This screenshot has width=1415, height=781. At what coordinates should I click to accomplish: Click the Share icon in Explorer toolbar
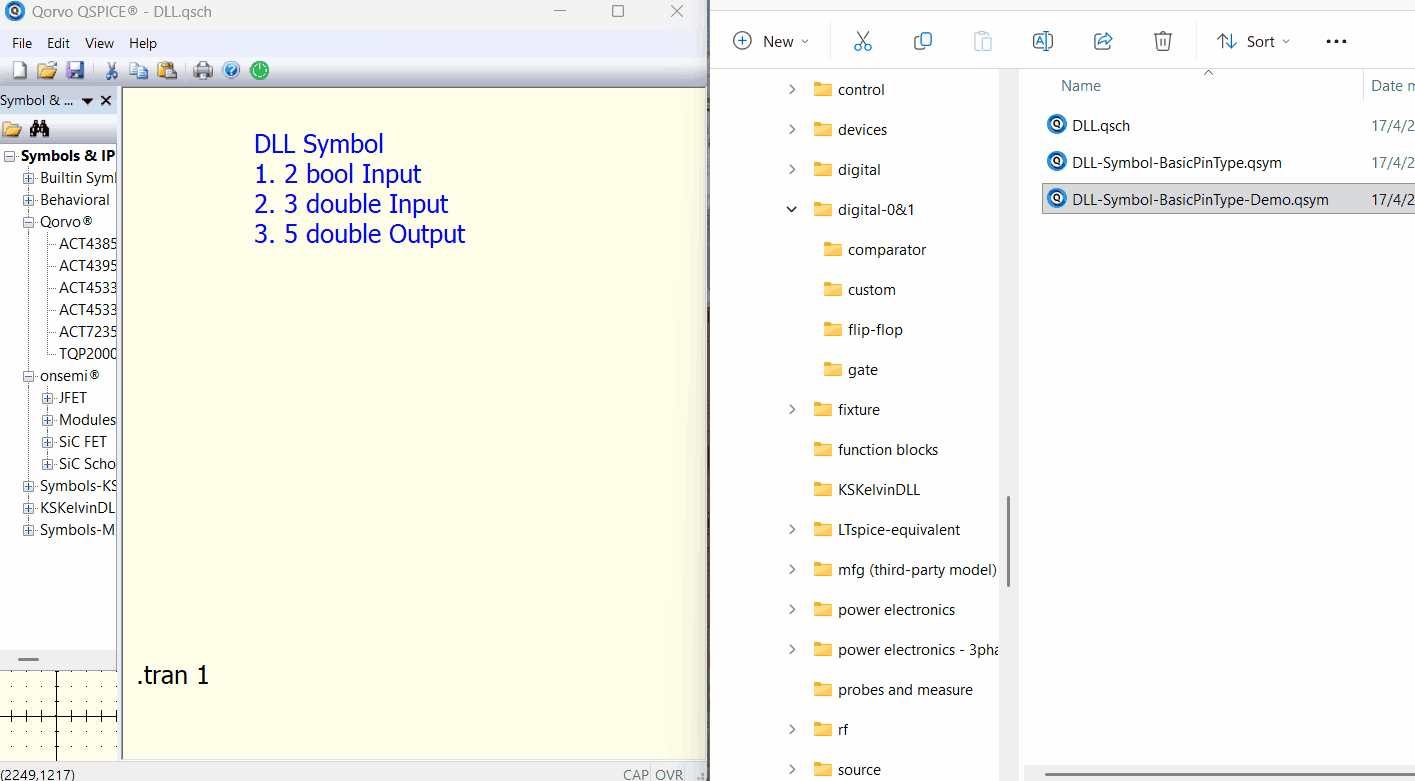point(1103,41)
